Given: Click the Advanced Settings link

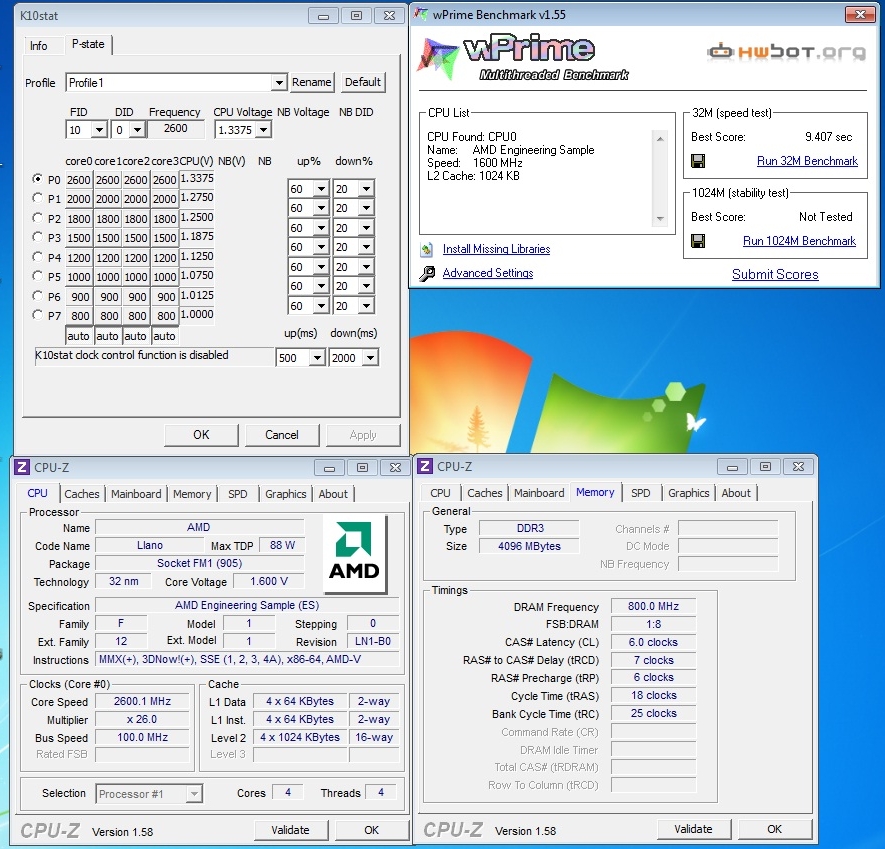Looking at the screenshot, I should (x=488, y=273).
